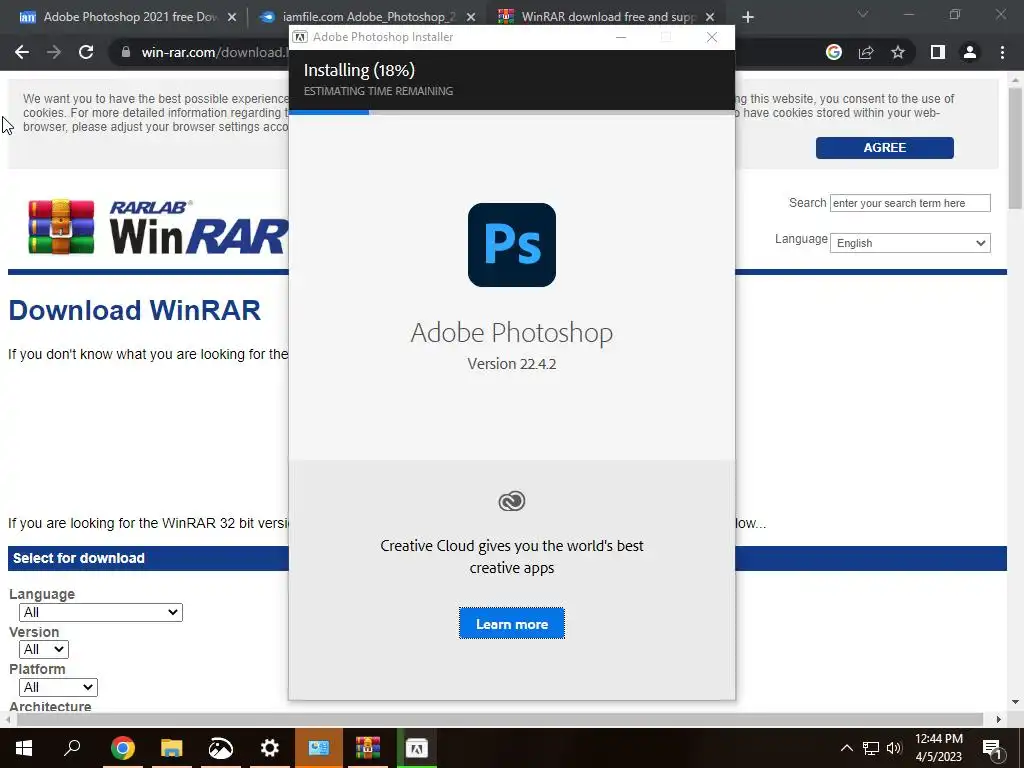Open Chrome three-dot menu

[1002, 52]
